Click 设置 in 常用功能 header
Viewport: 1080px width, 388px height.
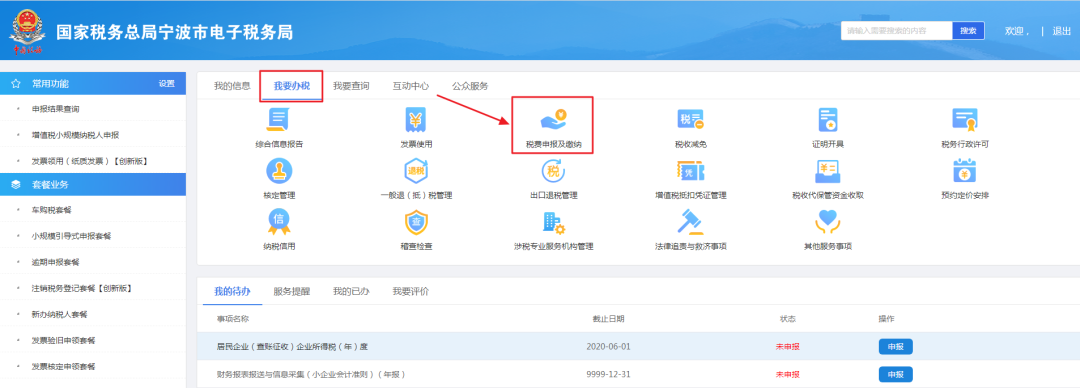[167, 83]
